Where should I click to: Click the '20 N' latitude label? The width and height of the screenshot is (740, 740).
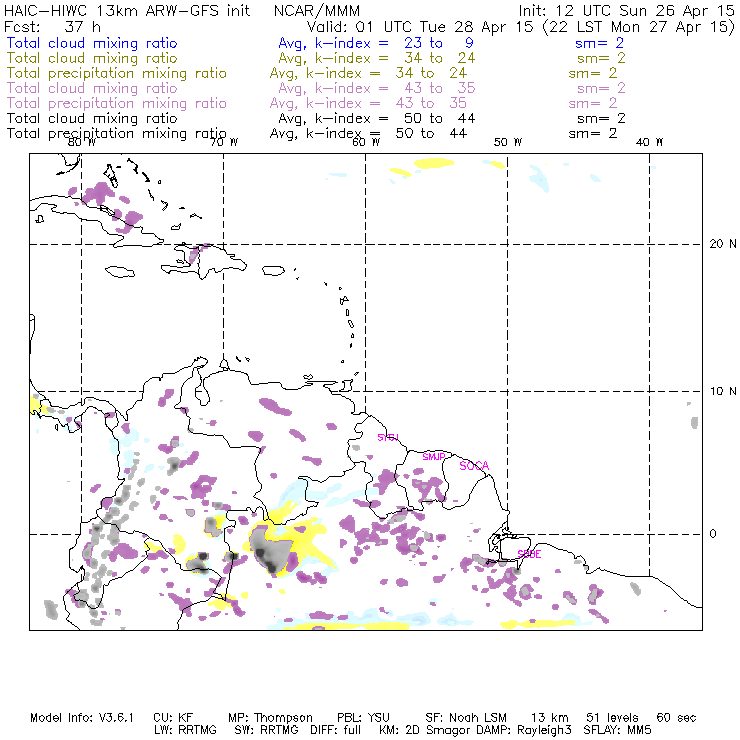[x=723, y=244]
